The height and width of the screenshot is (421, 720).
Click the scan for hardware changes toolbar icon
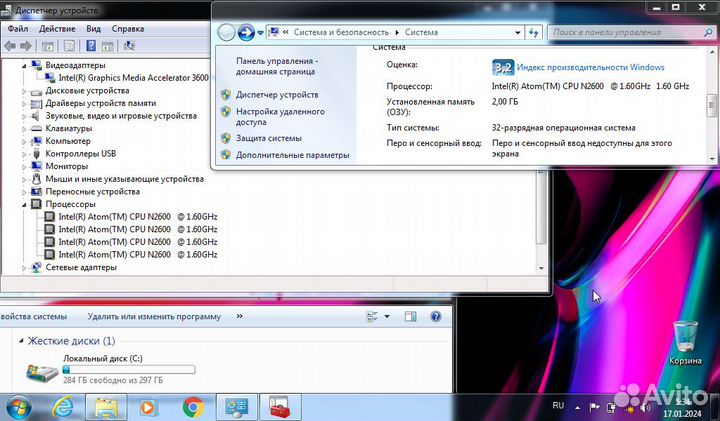click(x=129, y=45)
